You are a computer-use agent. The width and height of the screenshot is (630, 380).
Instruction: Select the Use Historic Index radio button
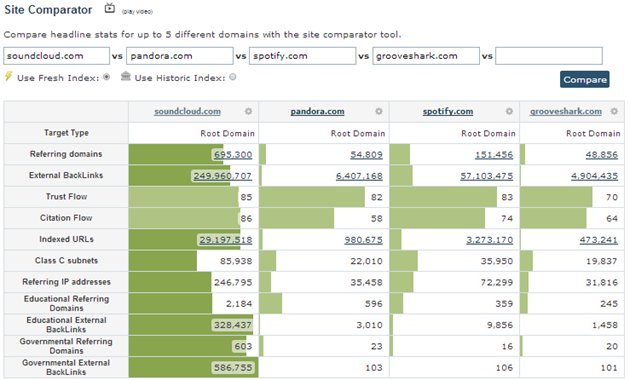tap(233, 77)
